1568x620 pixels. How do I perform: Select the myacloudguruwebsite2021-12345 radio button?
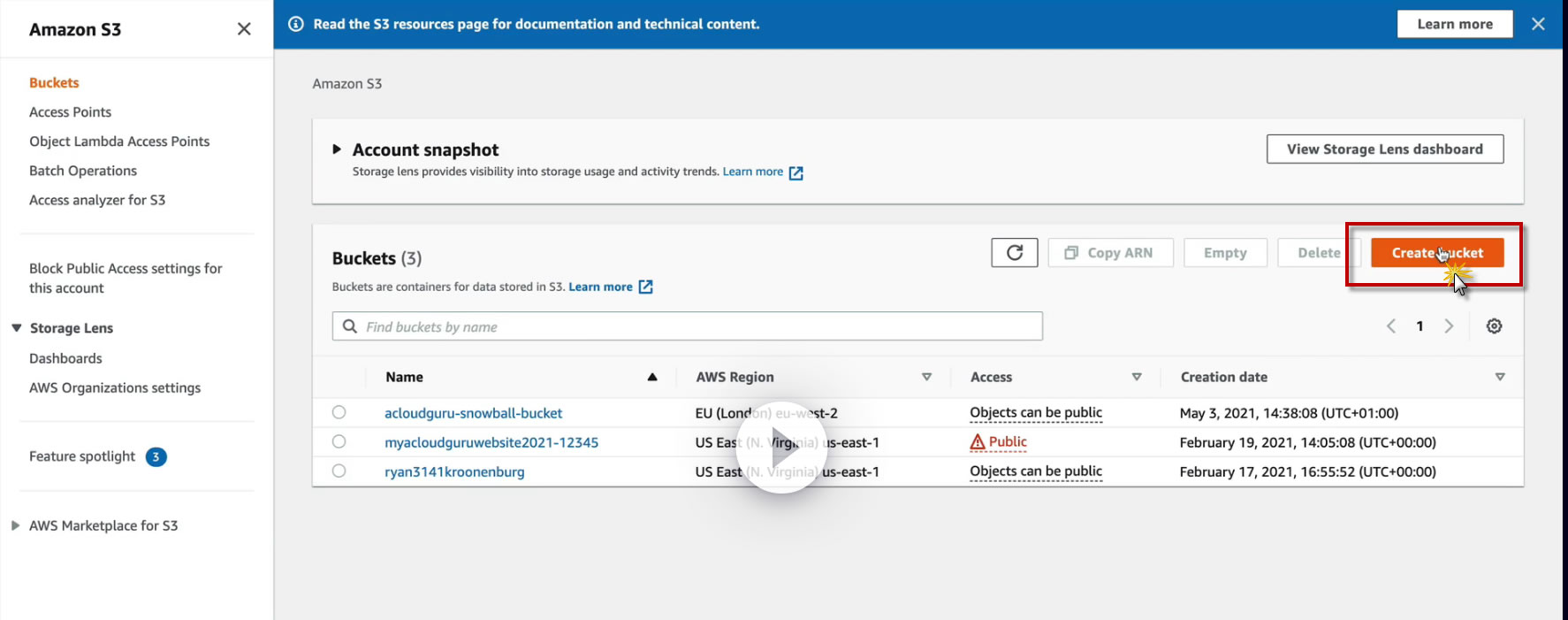coord(339,441)
